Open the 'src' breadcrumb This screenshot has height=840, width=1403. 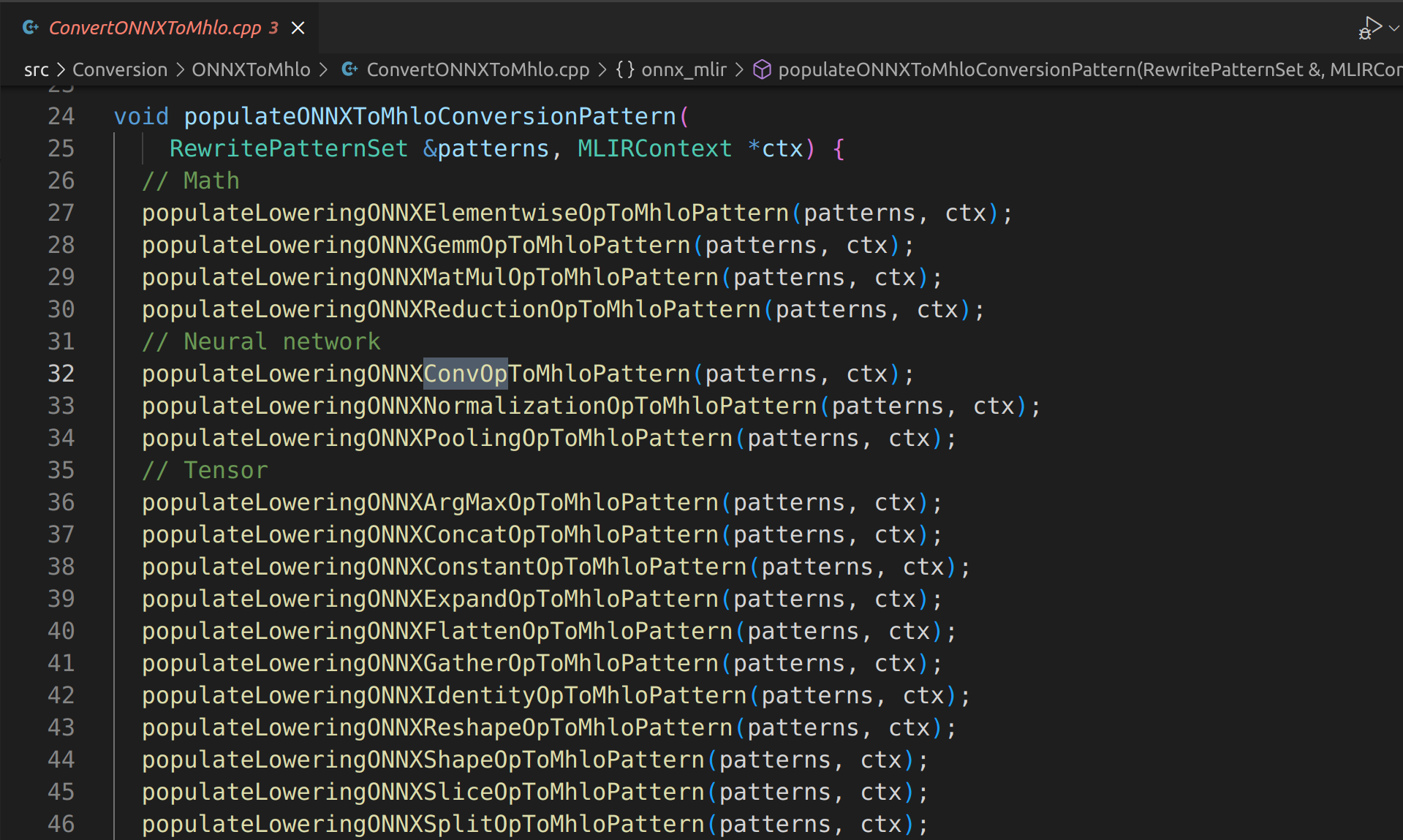pos(37,69)
